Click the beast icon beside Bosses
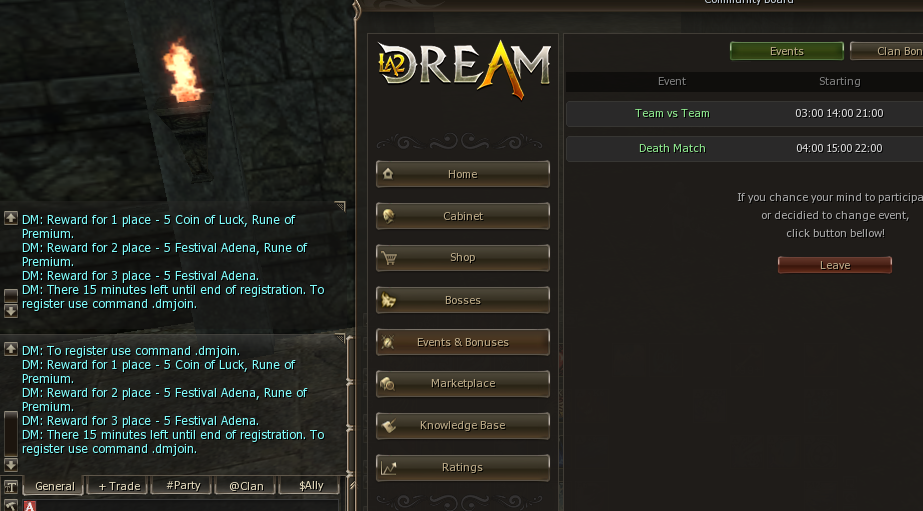Screen dimensions: 923x511 (x=388, y=300)
